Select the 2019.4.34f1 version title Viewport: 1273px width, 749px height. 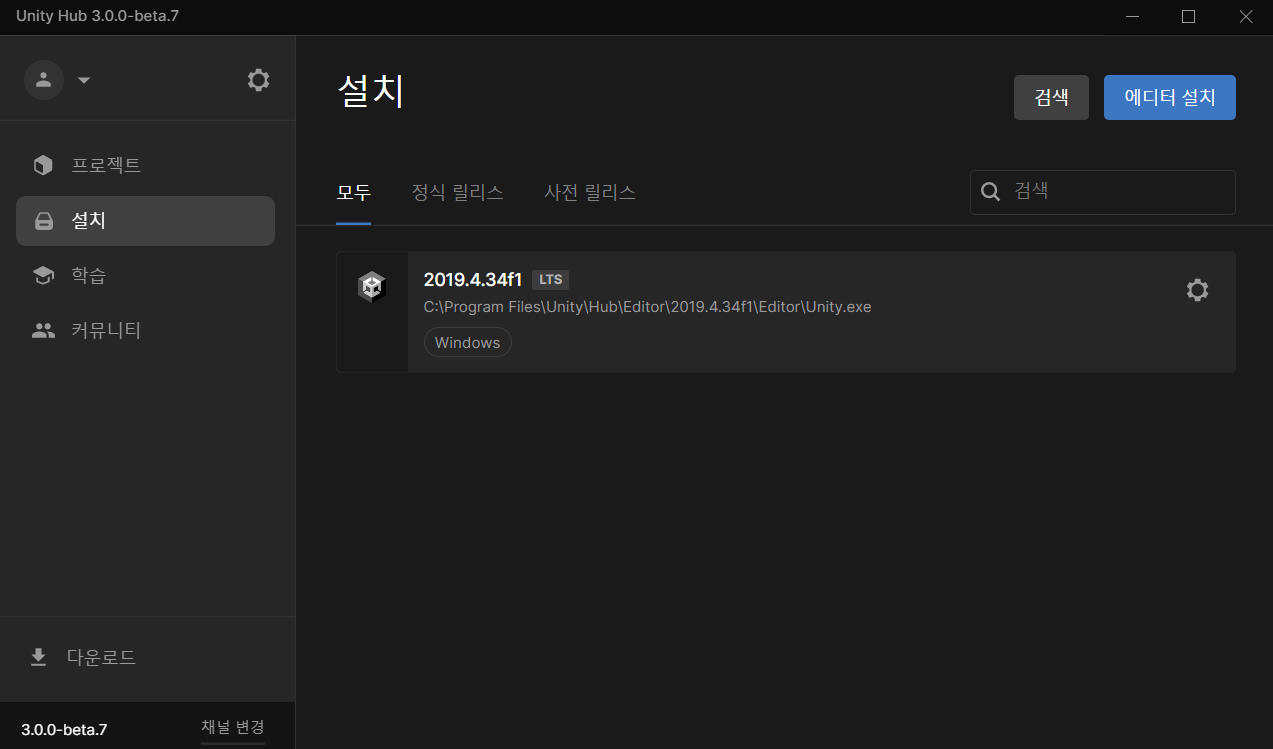(473, 280)
